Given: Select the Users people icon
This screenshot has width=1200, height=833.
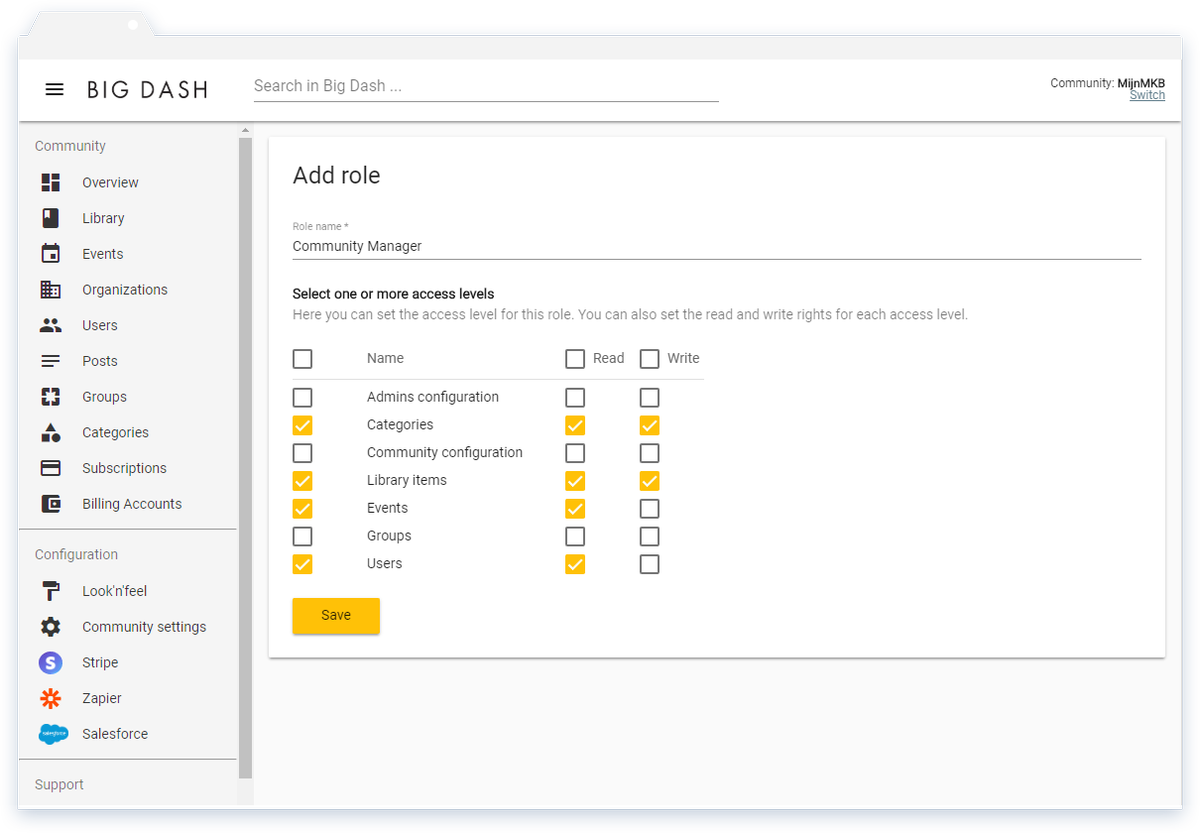Looking at the screenshot, I should point(52,325).
